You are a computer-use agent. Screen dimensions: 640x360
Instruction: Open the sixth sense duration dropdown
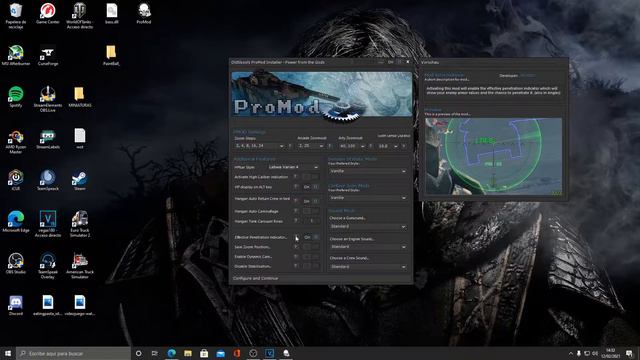tap(388, 146)
